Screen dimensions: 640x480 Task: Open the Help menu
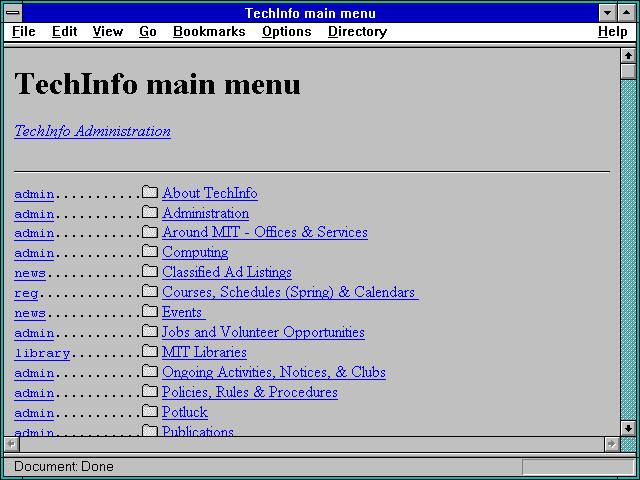tap(613, 32)
